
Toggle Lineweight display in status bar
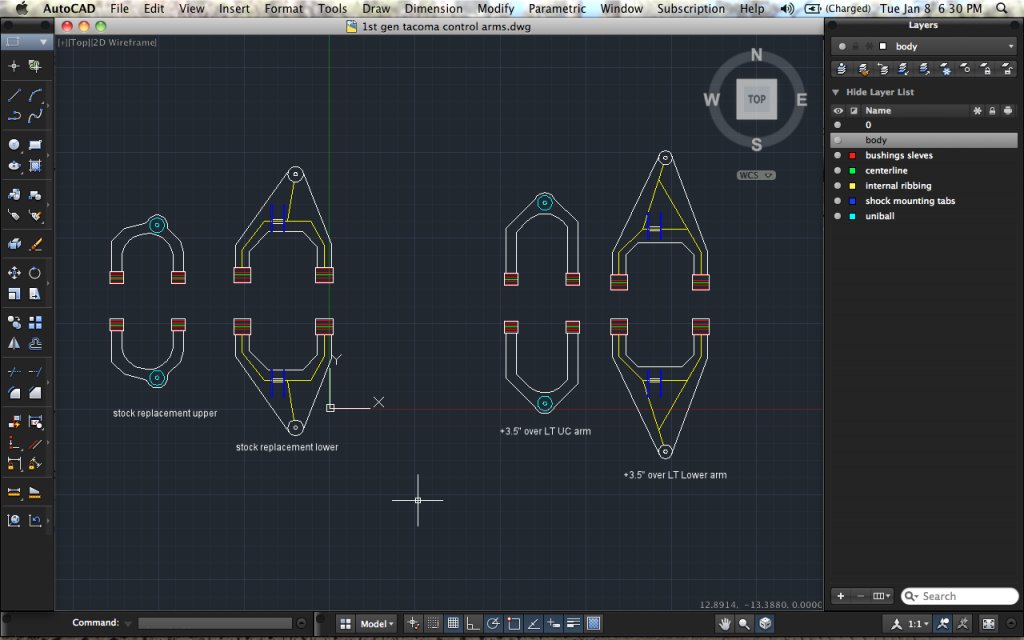pyautogui.click(x=573, y=624)
